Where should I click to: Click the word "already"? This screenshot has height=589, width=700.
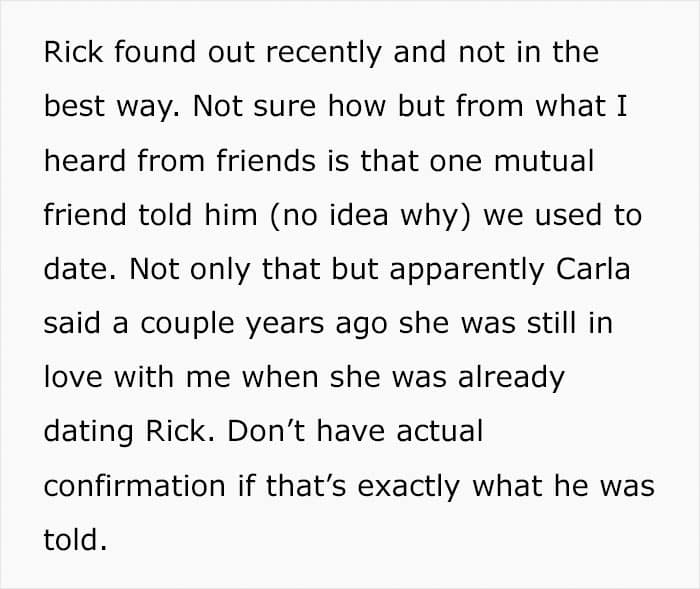pos(511,380)
